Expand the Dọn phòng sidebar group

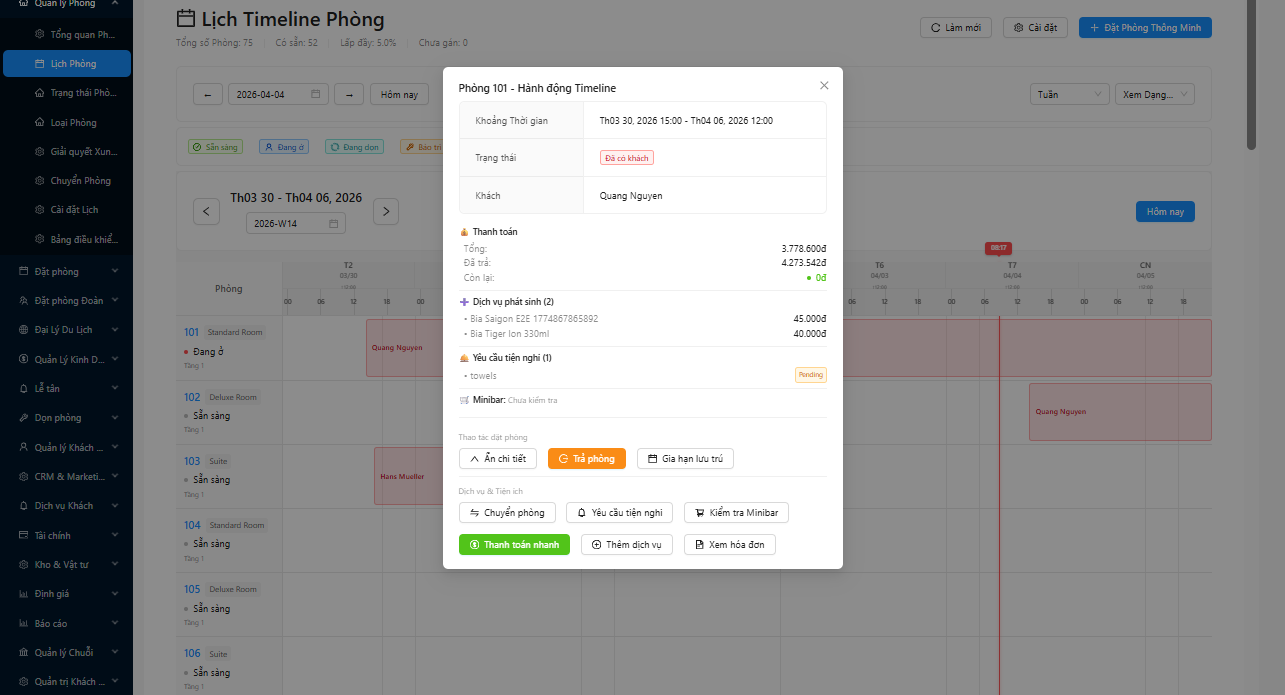tap(67, 417)
